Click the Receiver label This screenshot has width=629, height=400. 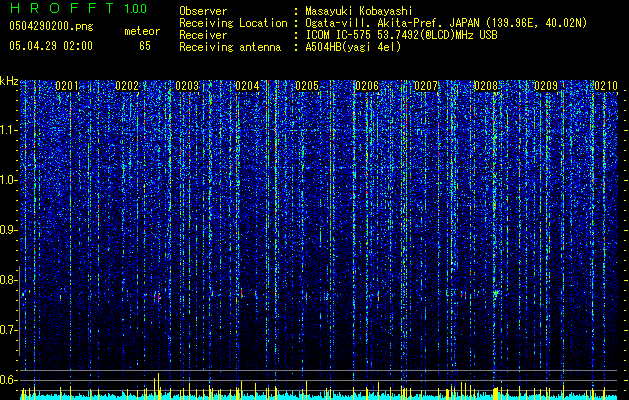pos(203,35)
